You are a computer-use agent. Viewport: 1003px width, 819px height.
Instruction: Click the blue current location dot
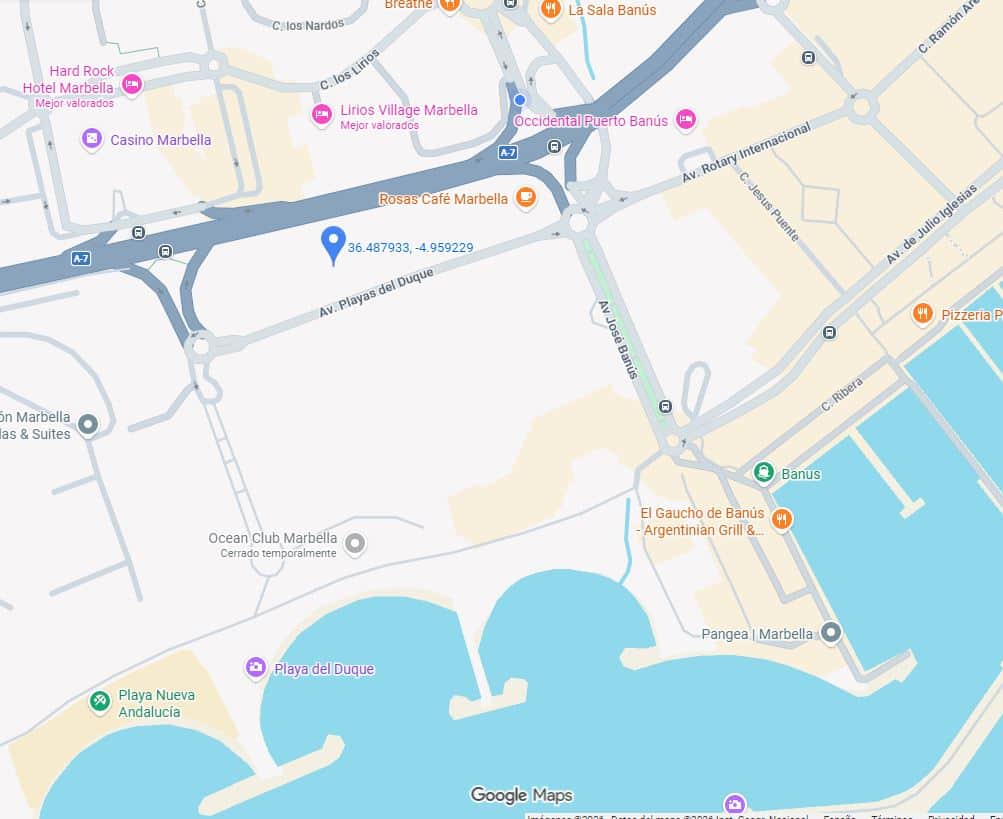point(519,100)
